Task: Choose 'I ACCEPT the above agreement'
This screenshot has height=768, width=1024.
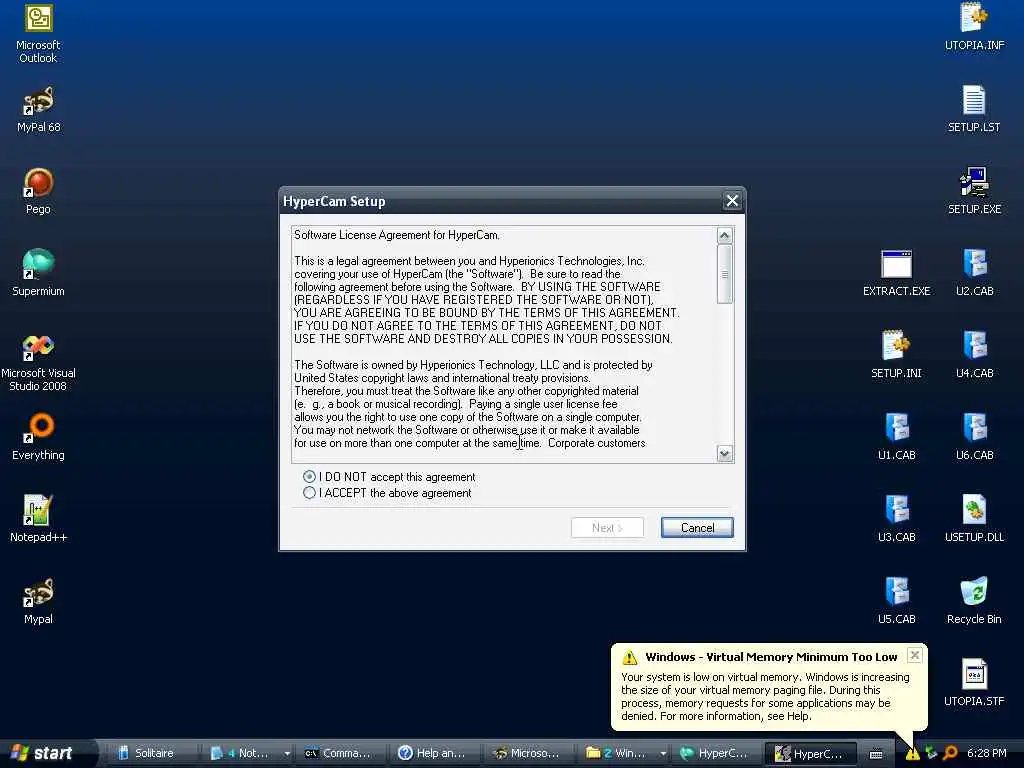Action: (387, 493)
